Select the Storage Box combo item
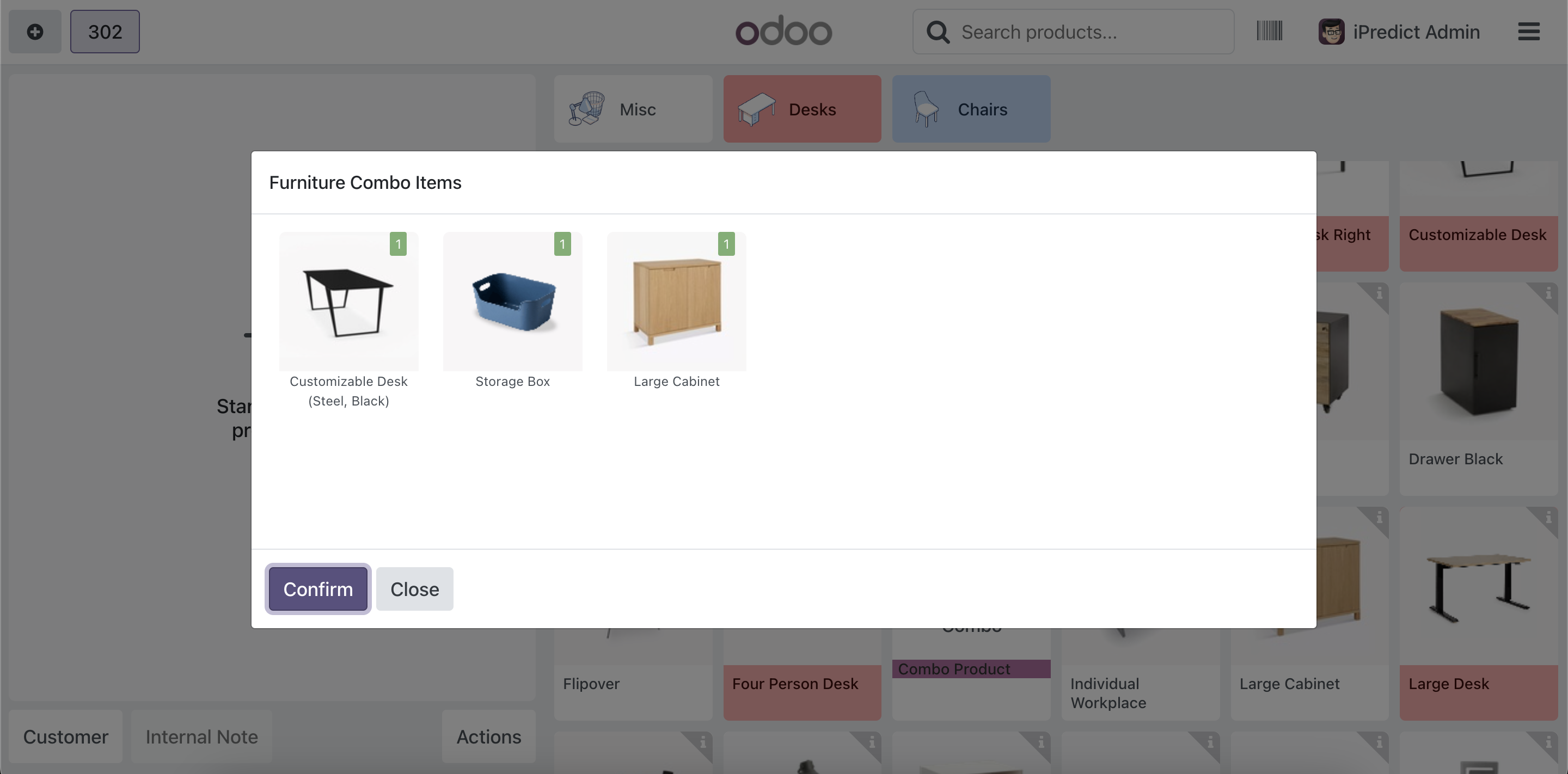 pos(512,302)
